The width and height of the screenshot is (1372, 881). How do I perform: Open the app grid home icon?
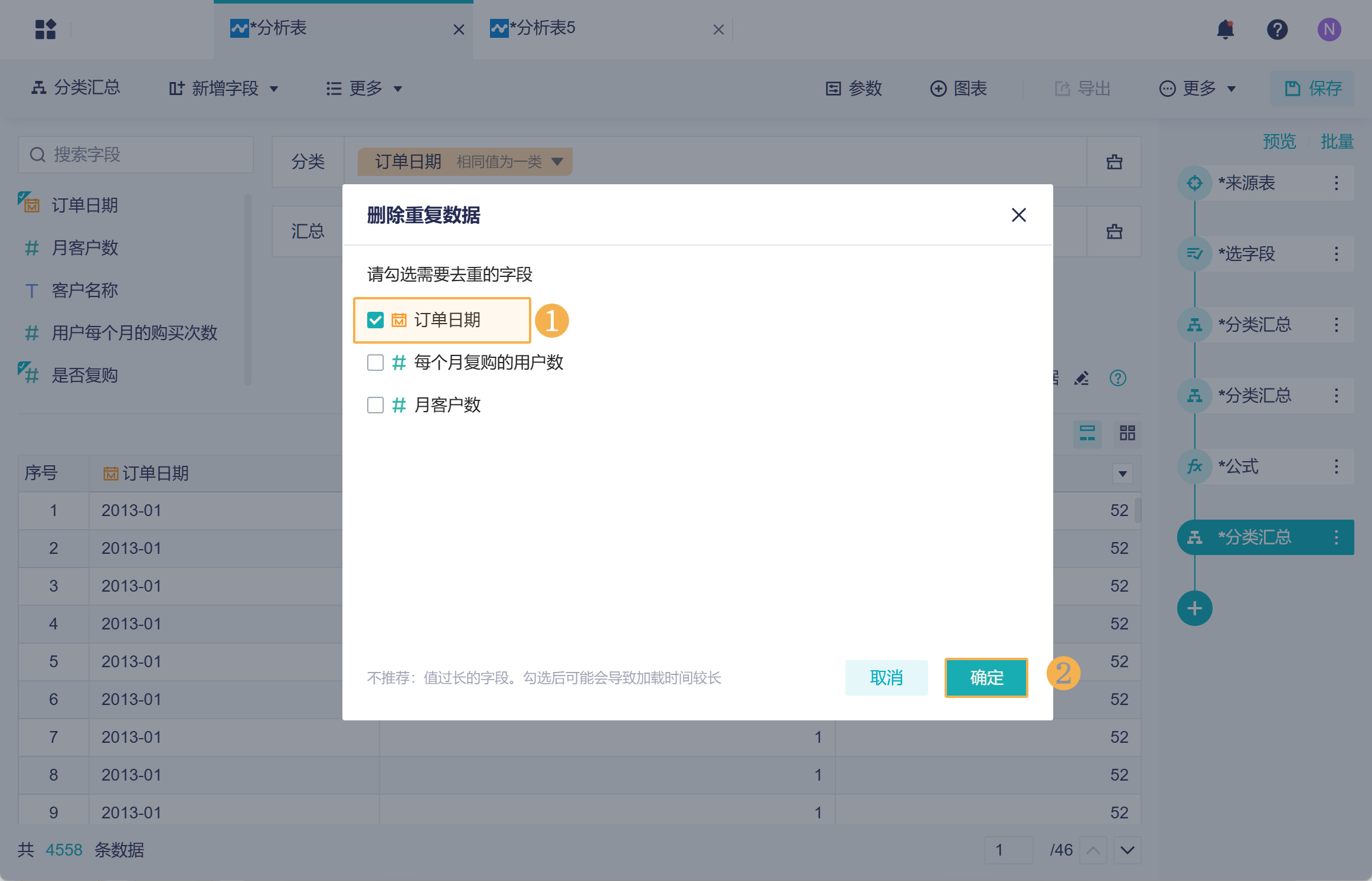coord(45,30)
